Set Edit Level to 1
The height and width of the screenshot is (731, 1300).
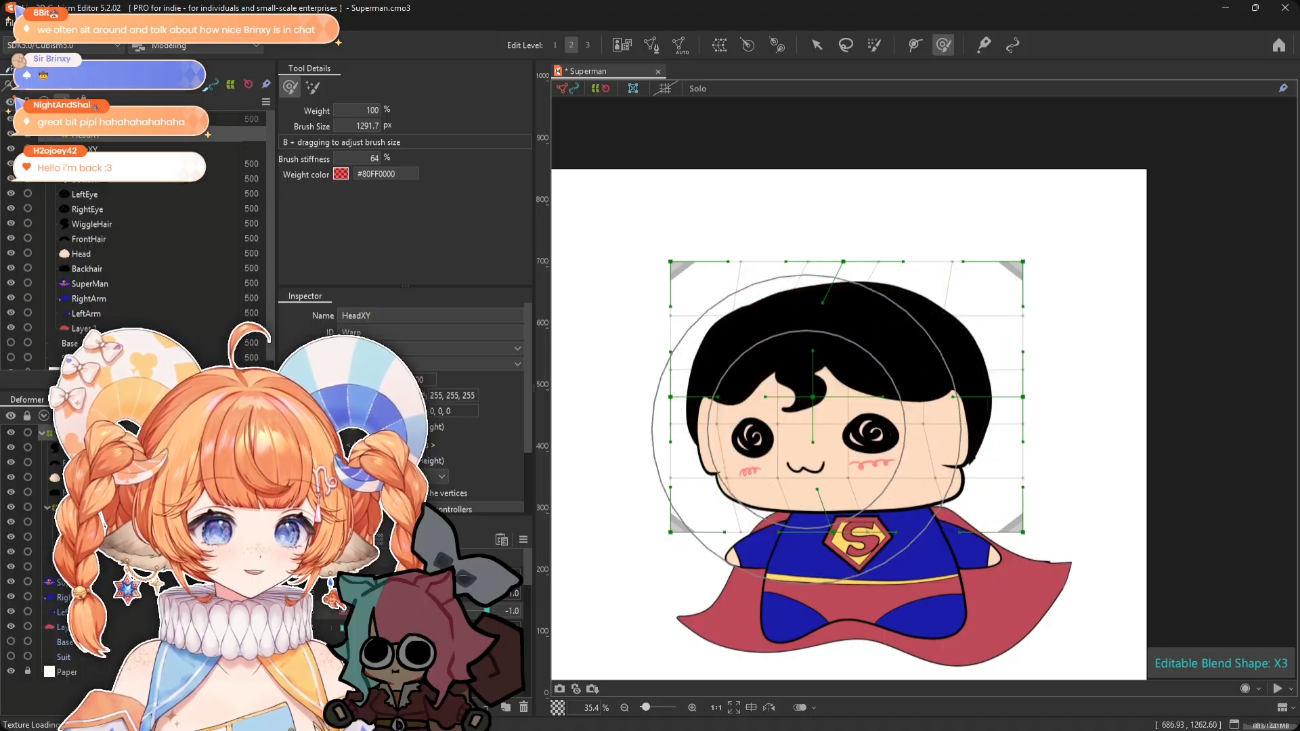pyautogui.click(x=555, y=45)
